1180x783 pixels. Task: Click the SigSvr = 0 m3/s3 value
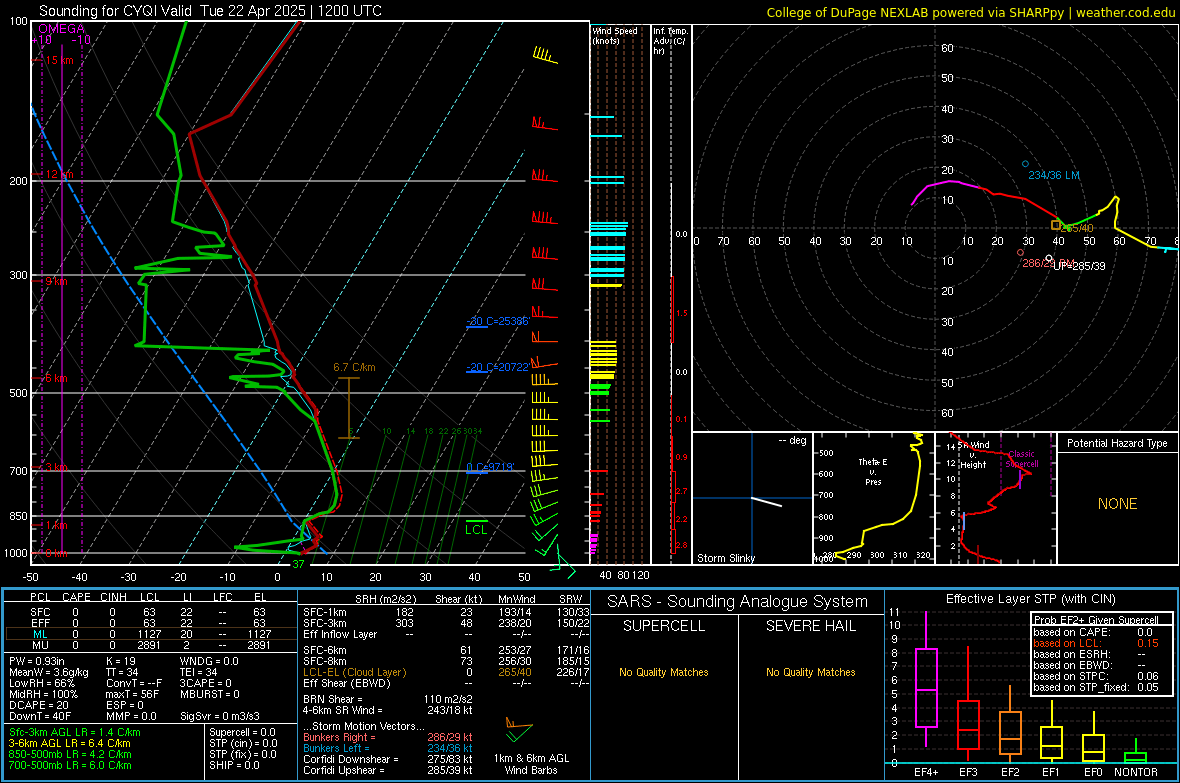(x=220, y=716)
